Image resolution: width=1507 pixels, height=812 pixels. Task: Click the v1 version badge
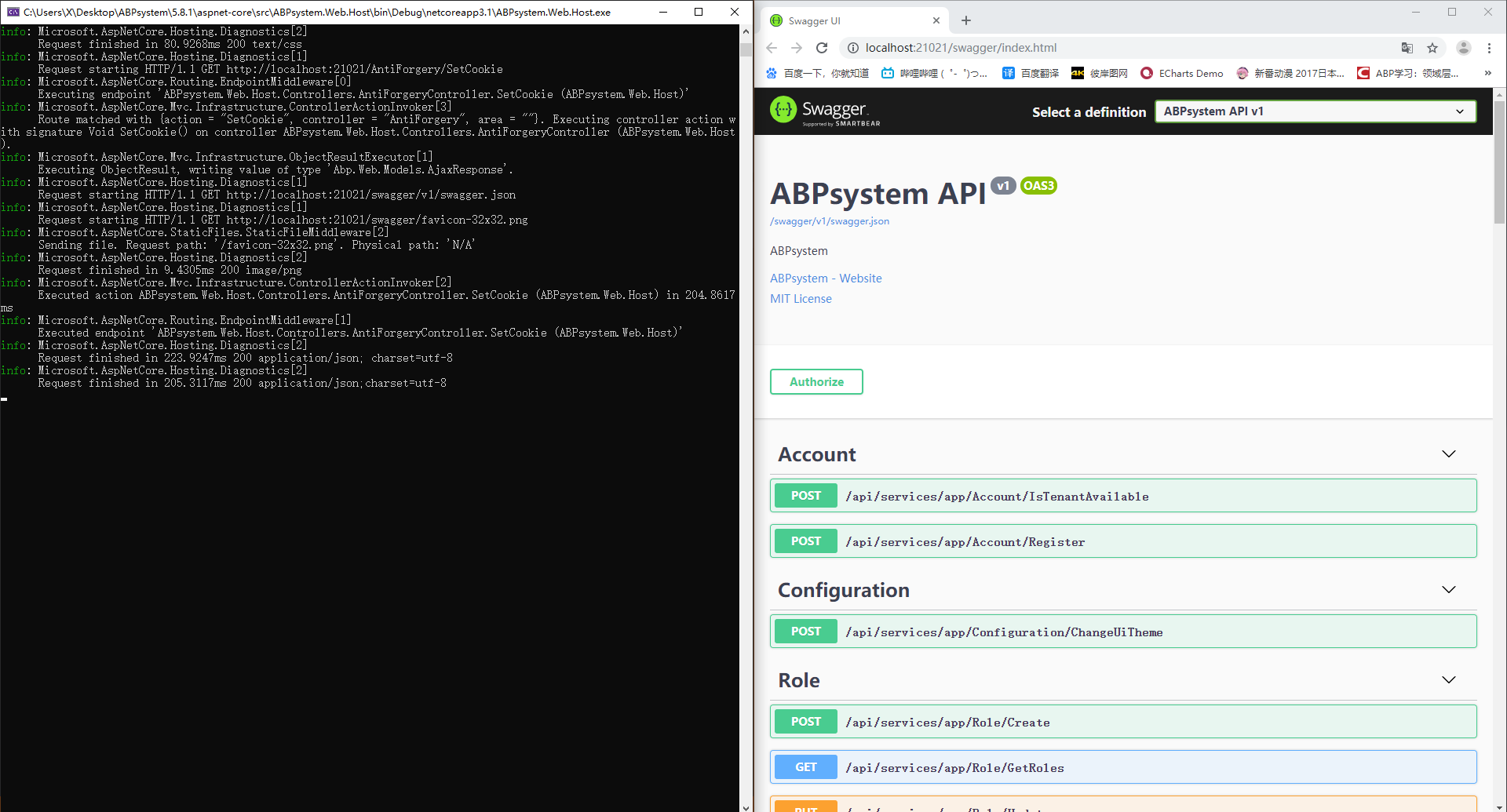click(x=1003, y=186)
